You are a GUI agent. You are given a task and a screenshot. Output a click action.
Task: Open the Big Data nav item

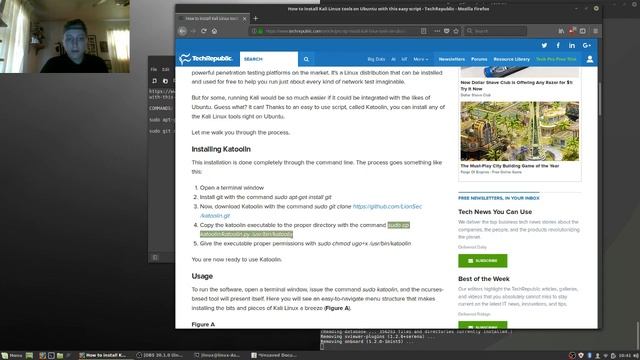click(376, 59)
